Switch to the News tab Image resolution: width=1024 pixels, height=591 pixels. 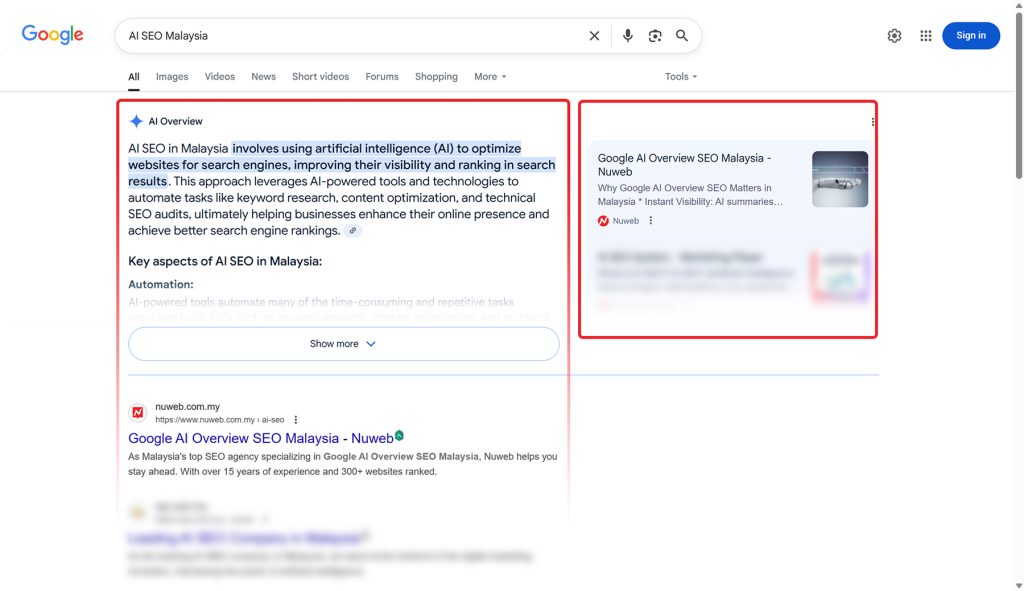tap(263, 76)
